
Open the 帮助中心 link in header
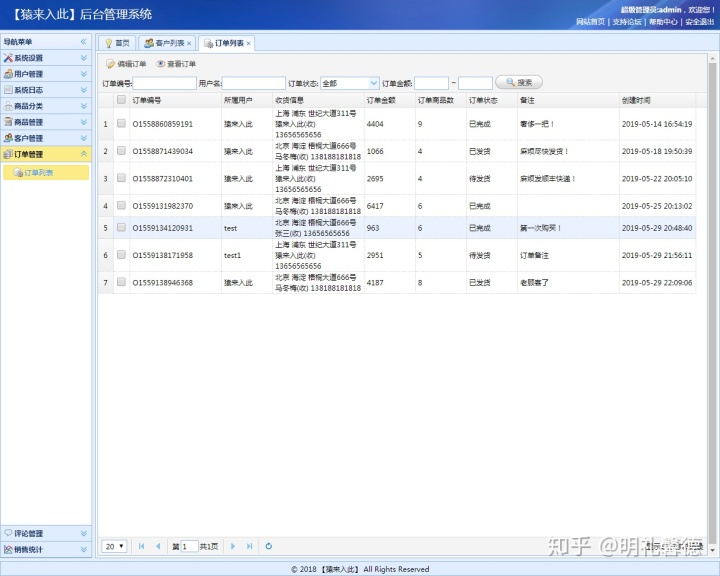pos(663,22)
